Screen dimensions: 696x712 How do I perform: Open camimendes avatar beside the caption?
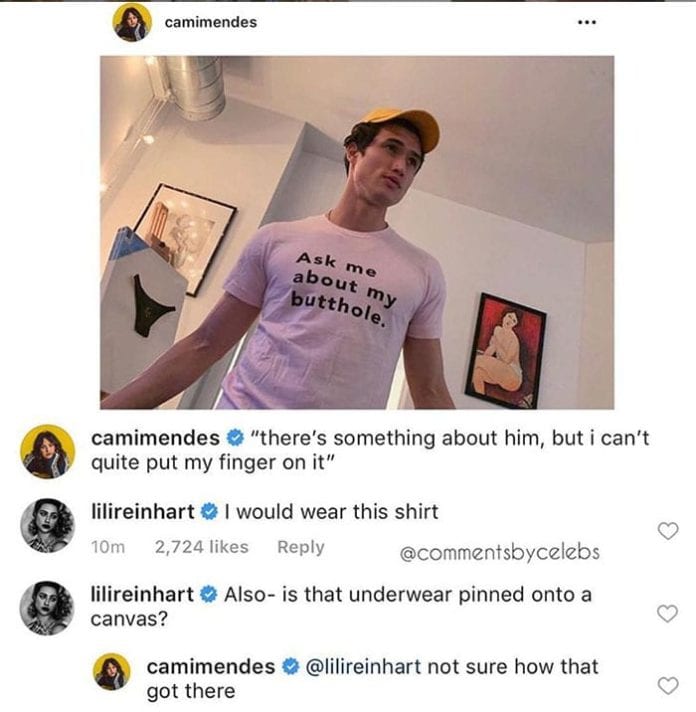click(x=48, y=451)
